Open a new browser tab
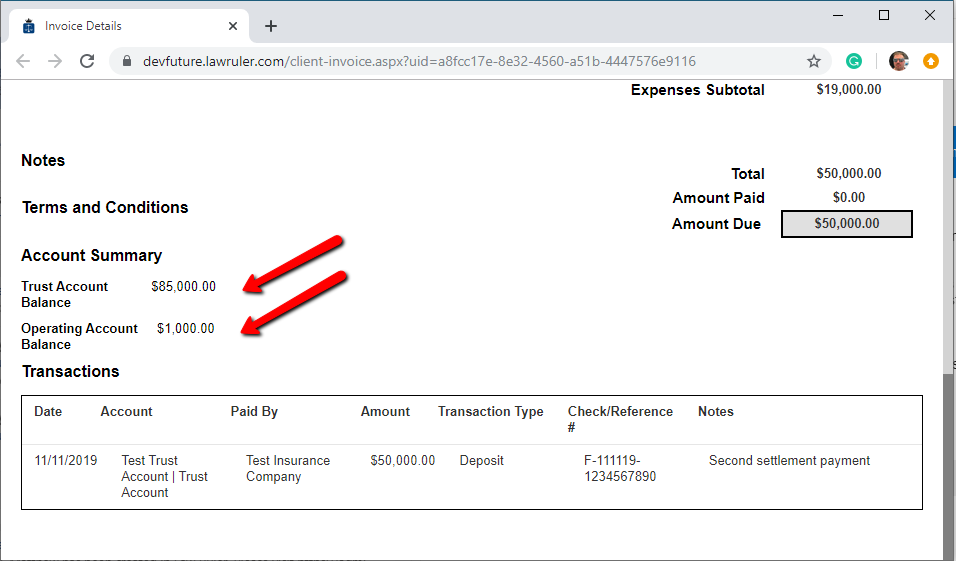Image resolution: width=956 pixels, height=561 pixels. click(x=271, y=26)
